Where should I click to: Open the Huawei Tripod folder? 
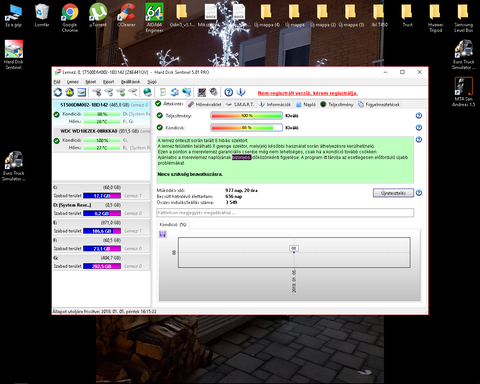[435, 17]
